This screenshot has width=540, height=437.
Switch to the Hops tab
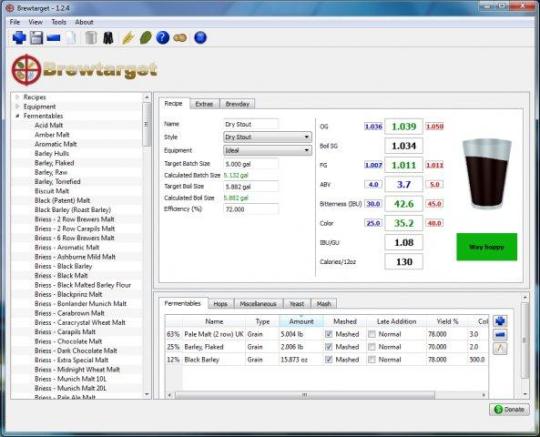(220, 304)
